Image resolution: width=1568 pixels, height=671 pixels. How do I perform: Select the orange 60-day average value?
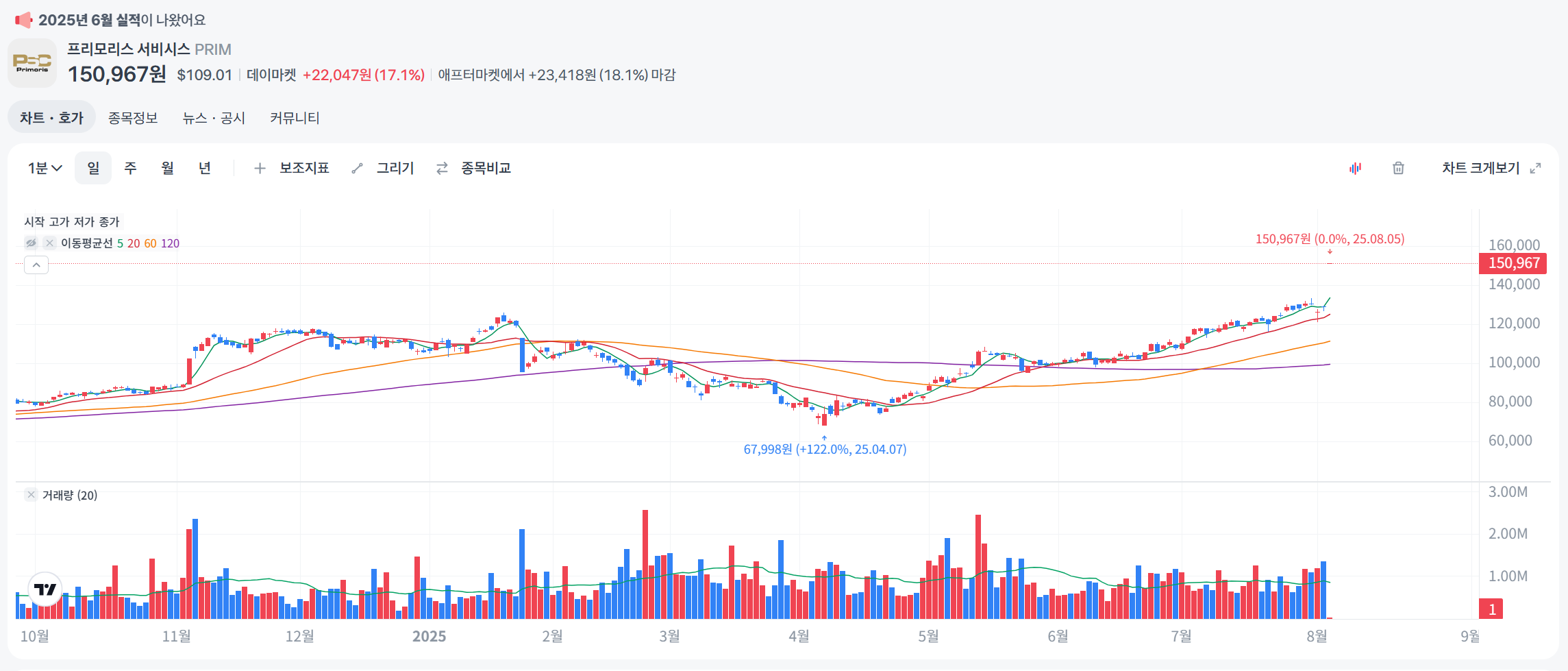point(150,243)
